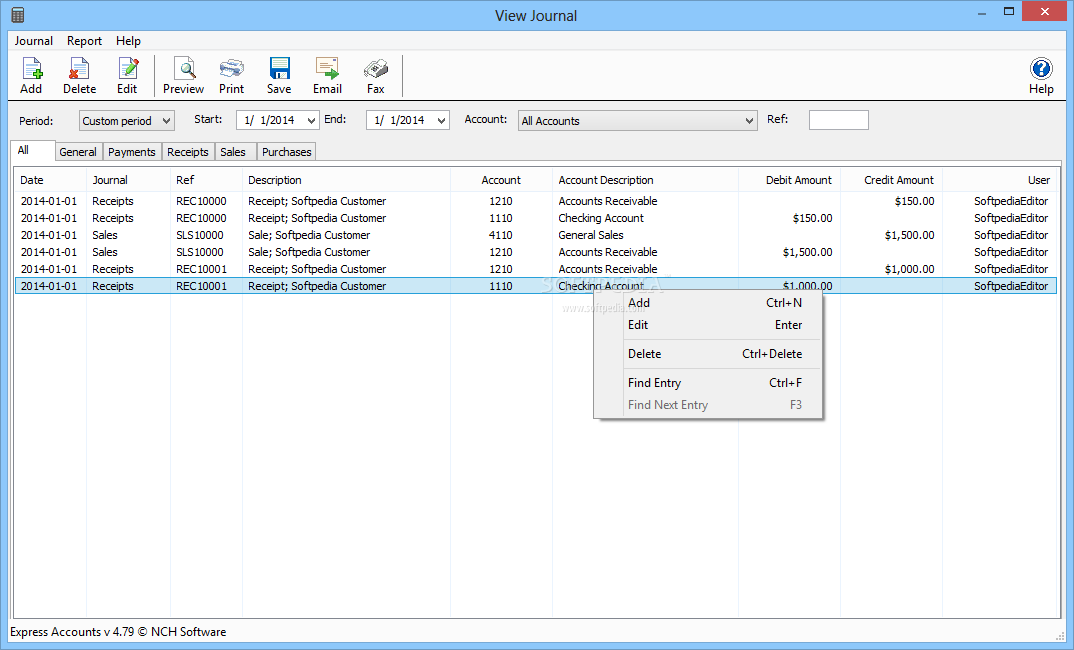
Task: Switch to the Receipts tab
Action: click(188, 152)
